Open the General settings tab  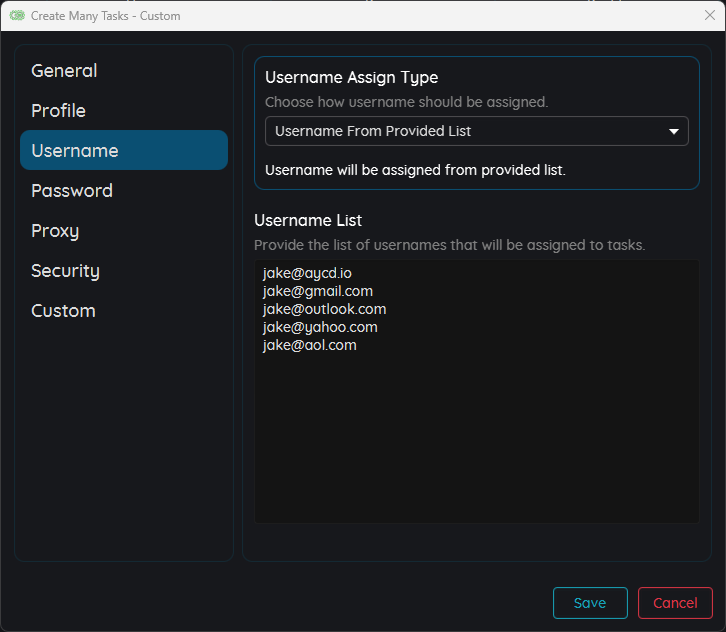64,71
